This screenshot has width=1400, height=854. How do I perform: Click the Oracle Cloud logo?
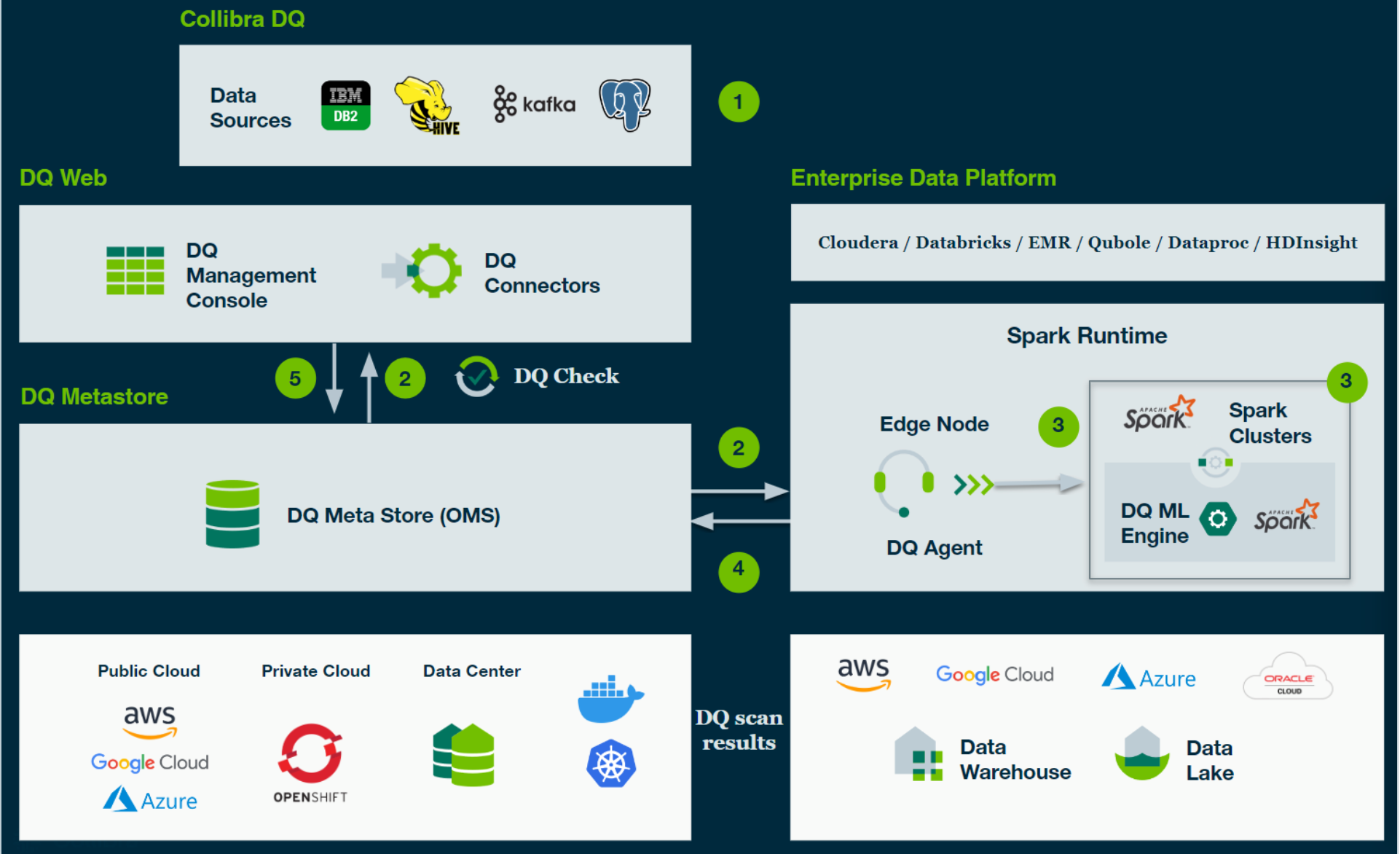coord(1287,678)
